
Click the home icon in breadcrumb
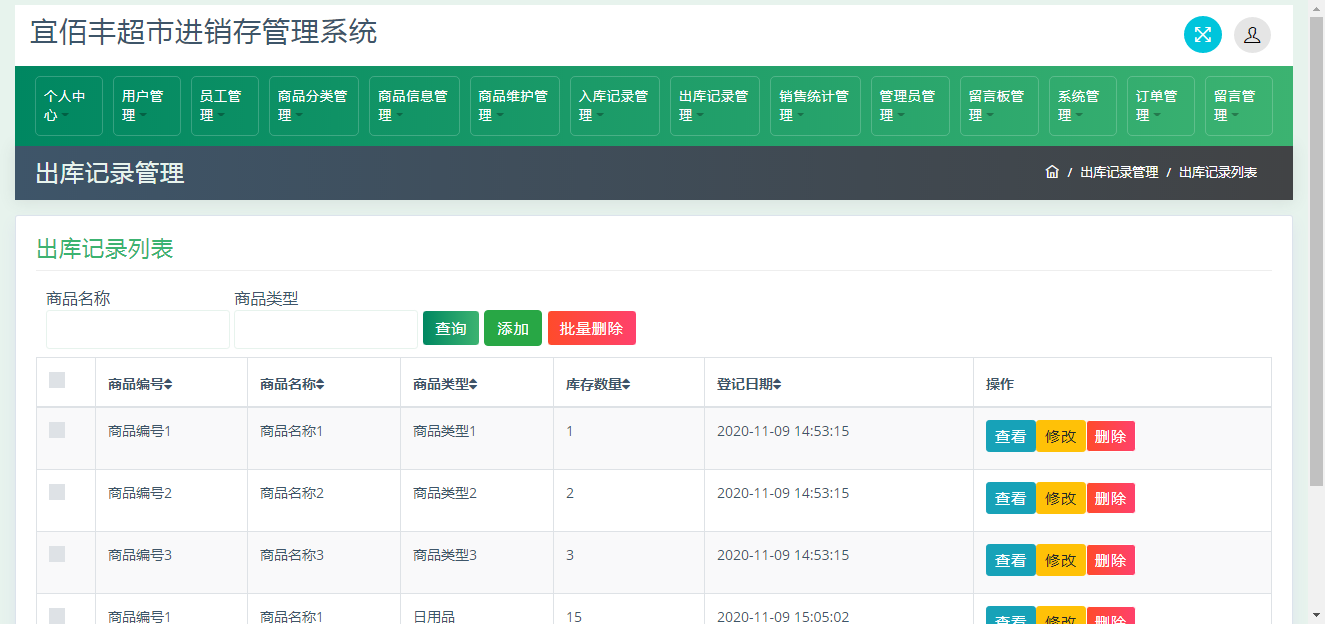(x=1051, y=172)
